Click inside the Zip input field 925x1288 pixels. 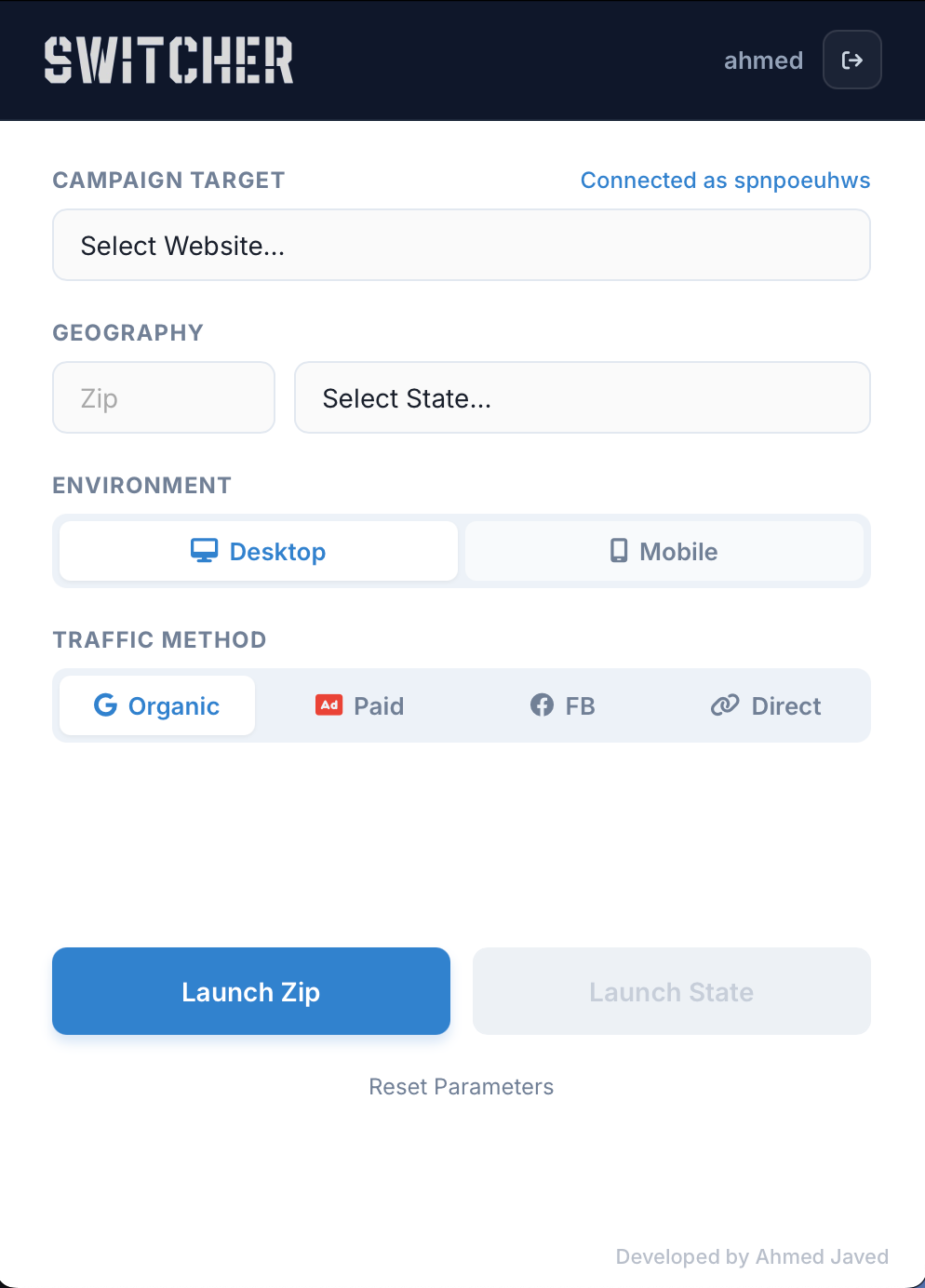pyautogui.click(x=163, y=397)
